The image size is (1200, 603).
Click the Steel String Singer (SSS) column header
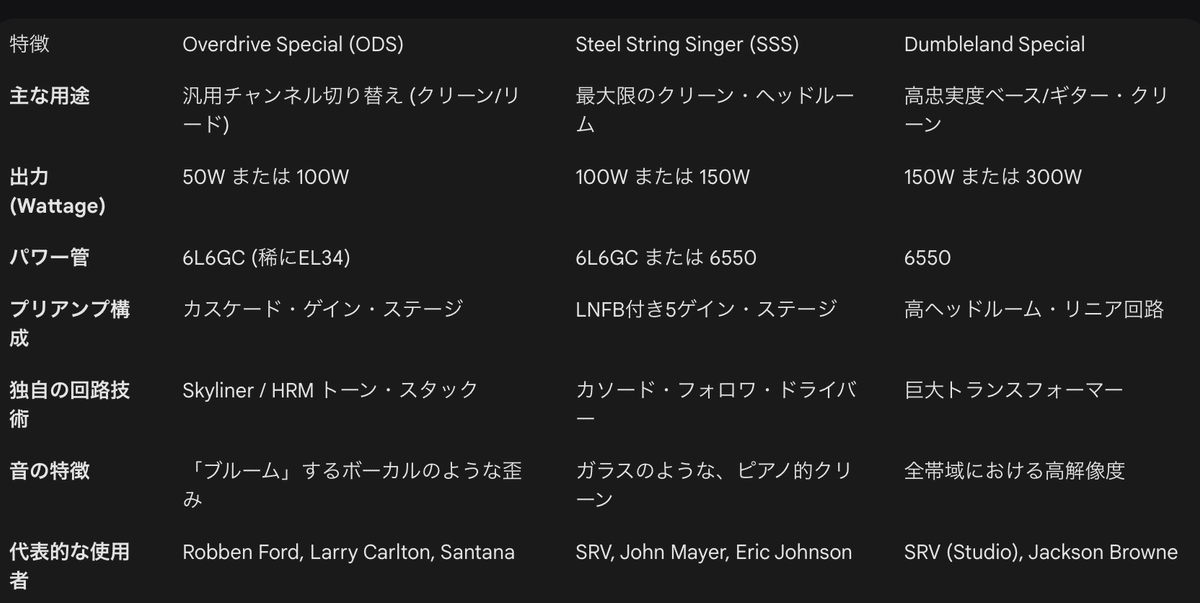pos(687,45)
